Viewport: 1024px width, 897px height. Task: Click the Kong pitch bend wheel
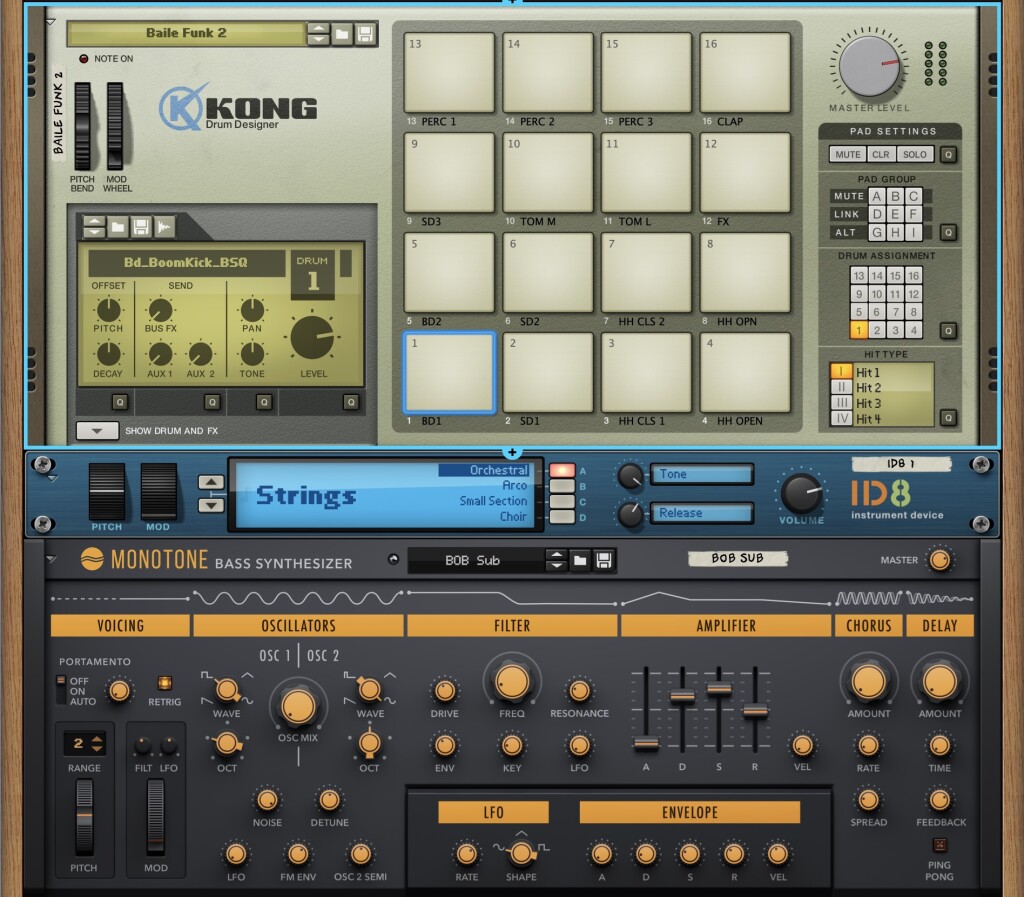[82, 126]
